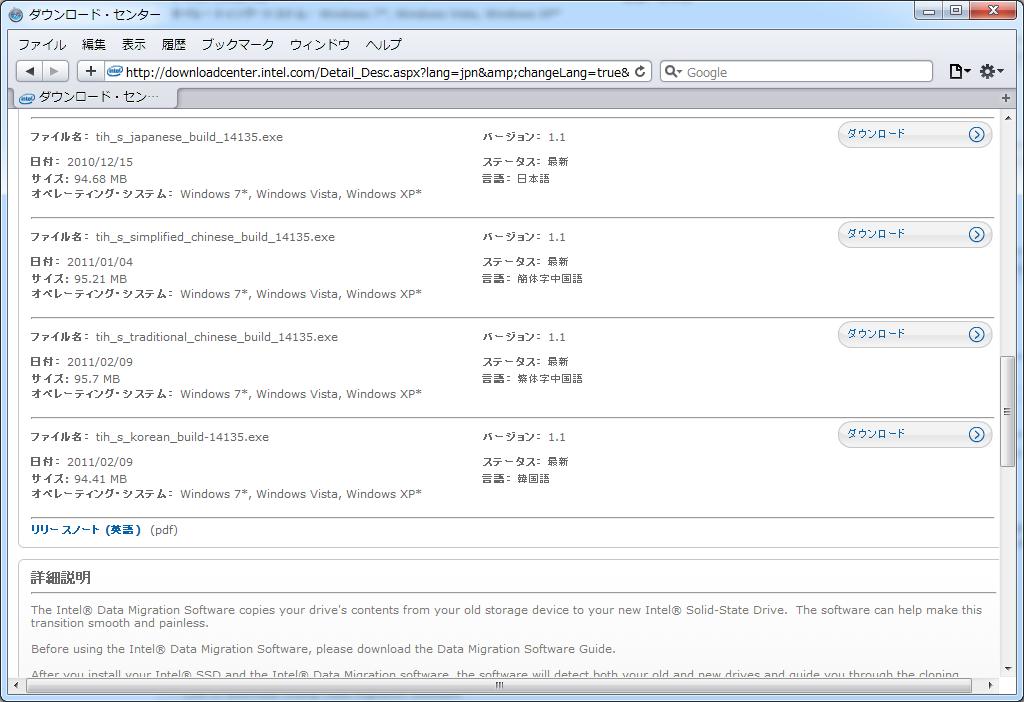Open the 履歴 menu
The image size is (1024, 702).
point(173,44)
